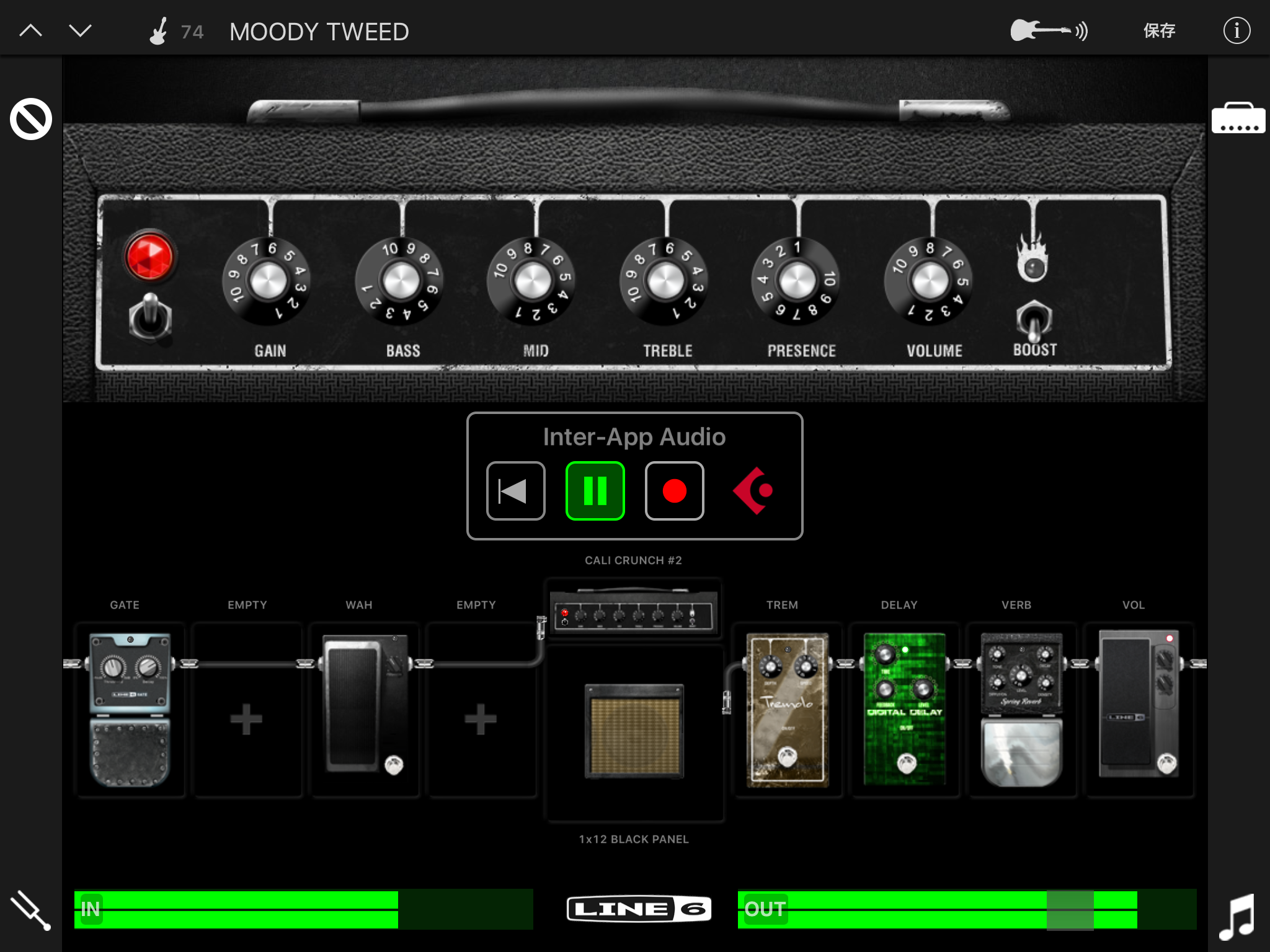Open the tuner fork icon
Screen dimensions: 1270x952
[30, 910]
